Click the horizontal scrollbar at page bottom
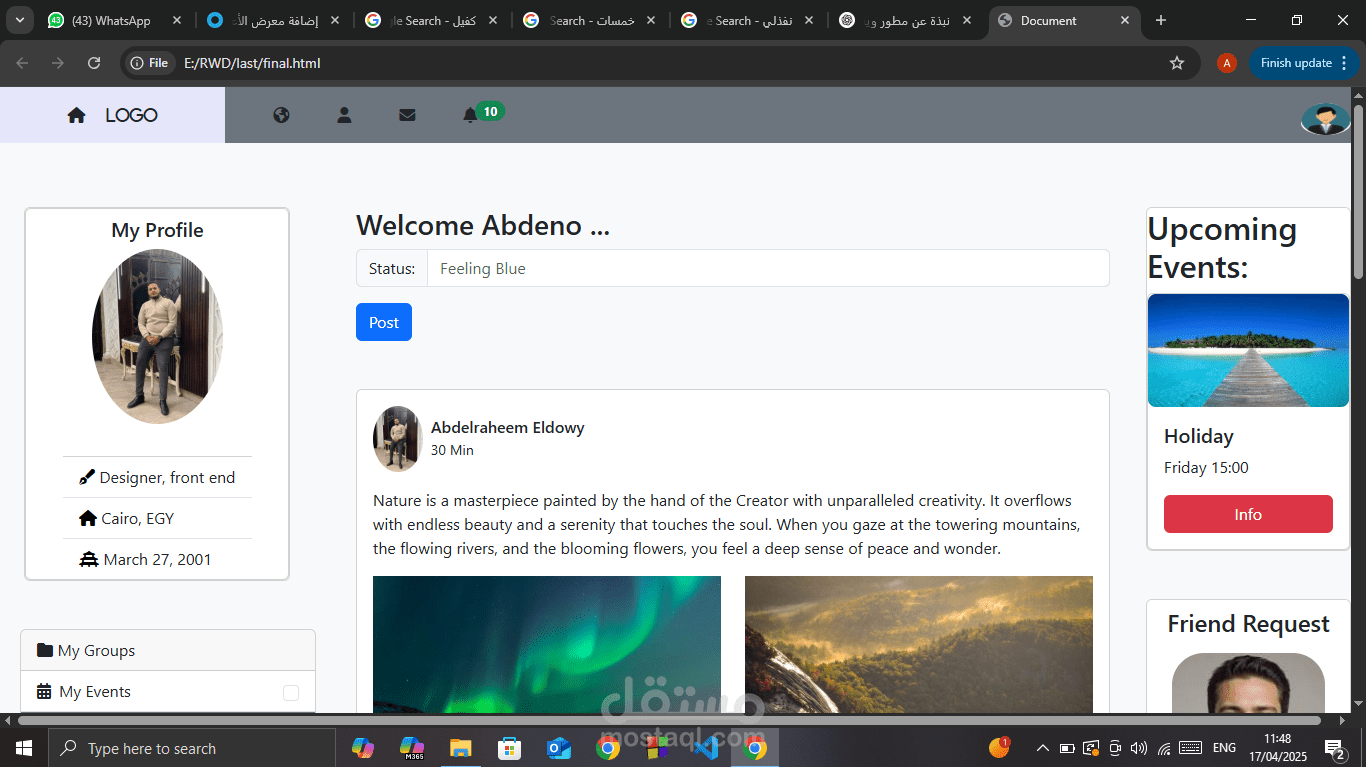The width and height of the screenshot is (1366, 767). [670, 720]
